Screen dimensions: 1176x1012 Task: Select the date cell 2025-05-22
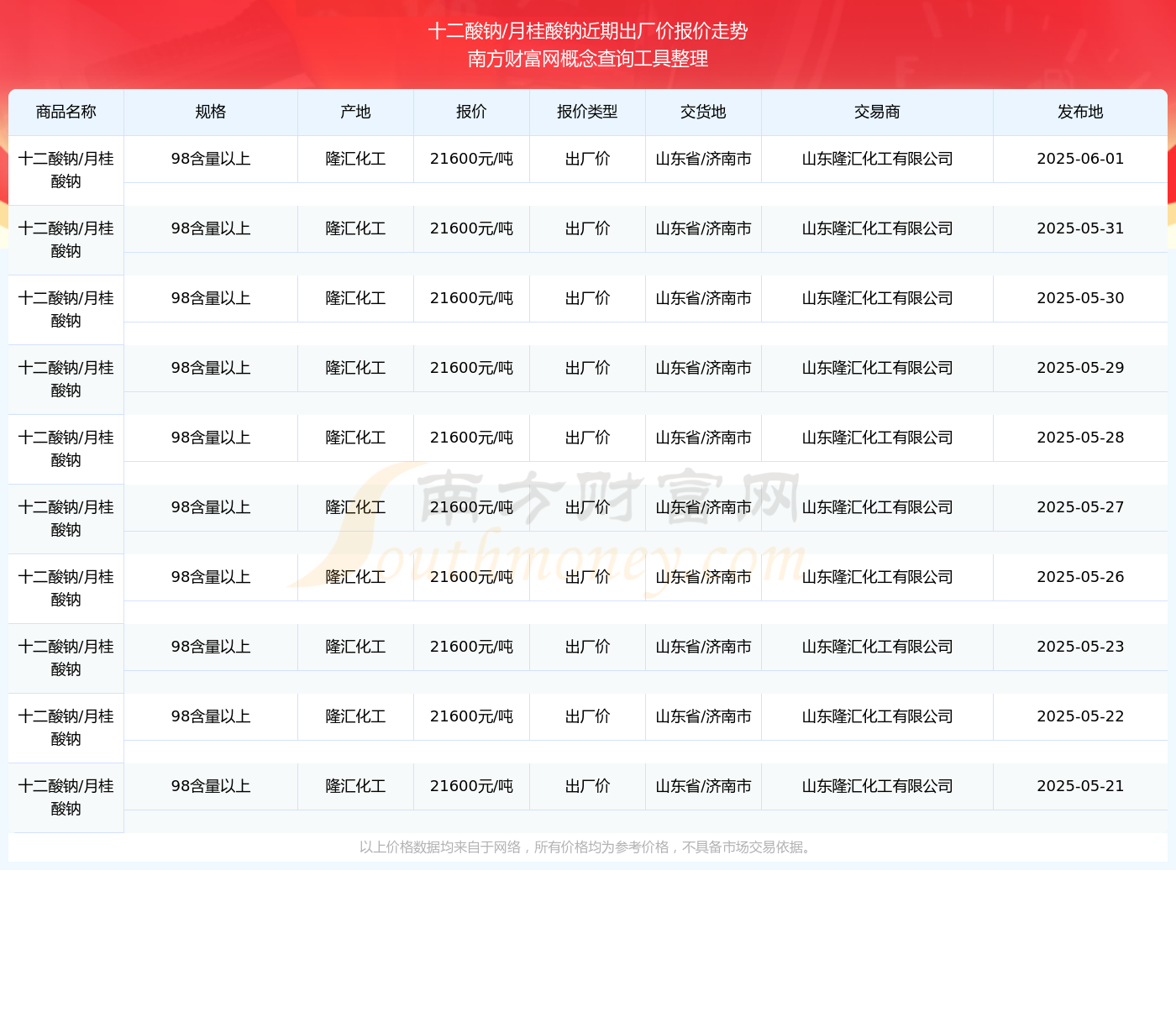1080,716
